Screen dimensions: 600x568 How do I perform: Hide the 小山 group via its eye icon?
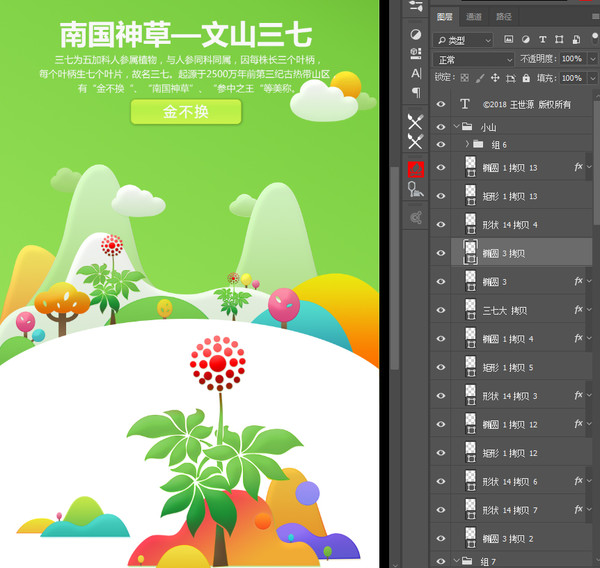[x=441, y=127]
